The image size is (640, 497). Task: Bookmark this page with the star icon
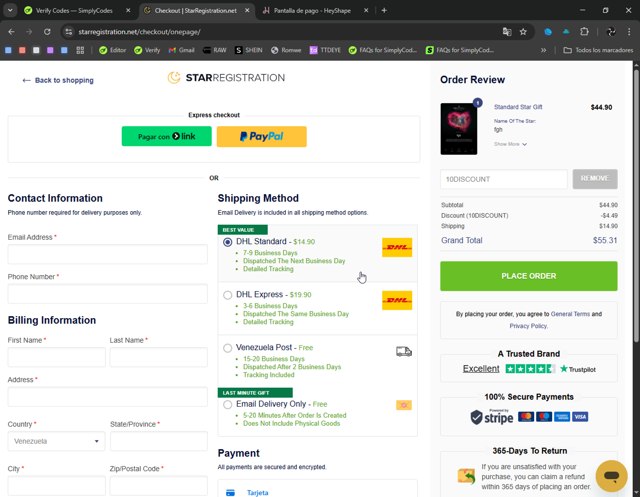coord(523,32)
